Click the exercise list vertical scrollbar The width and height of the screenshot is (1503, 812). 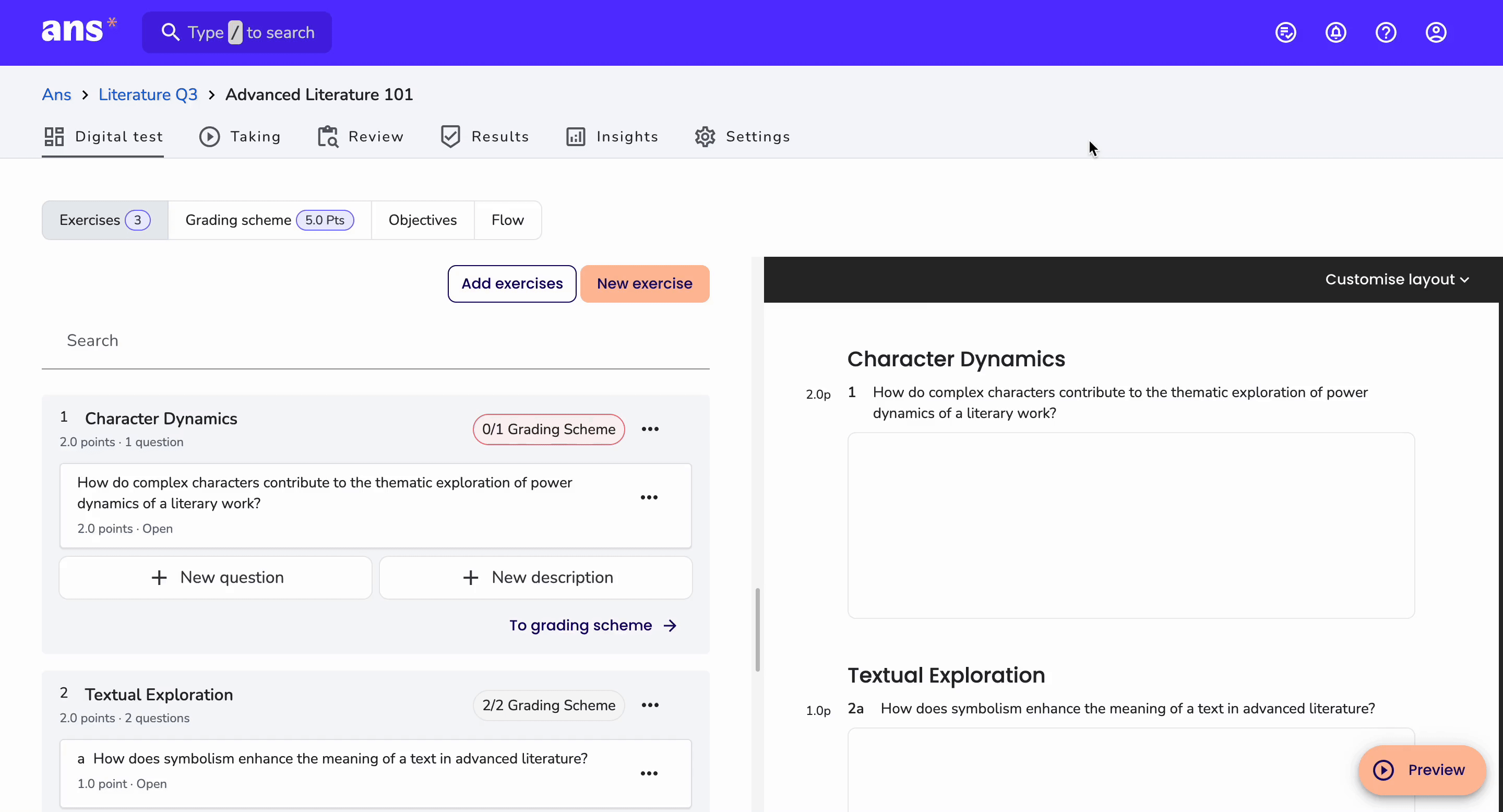757,630
